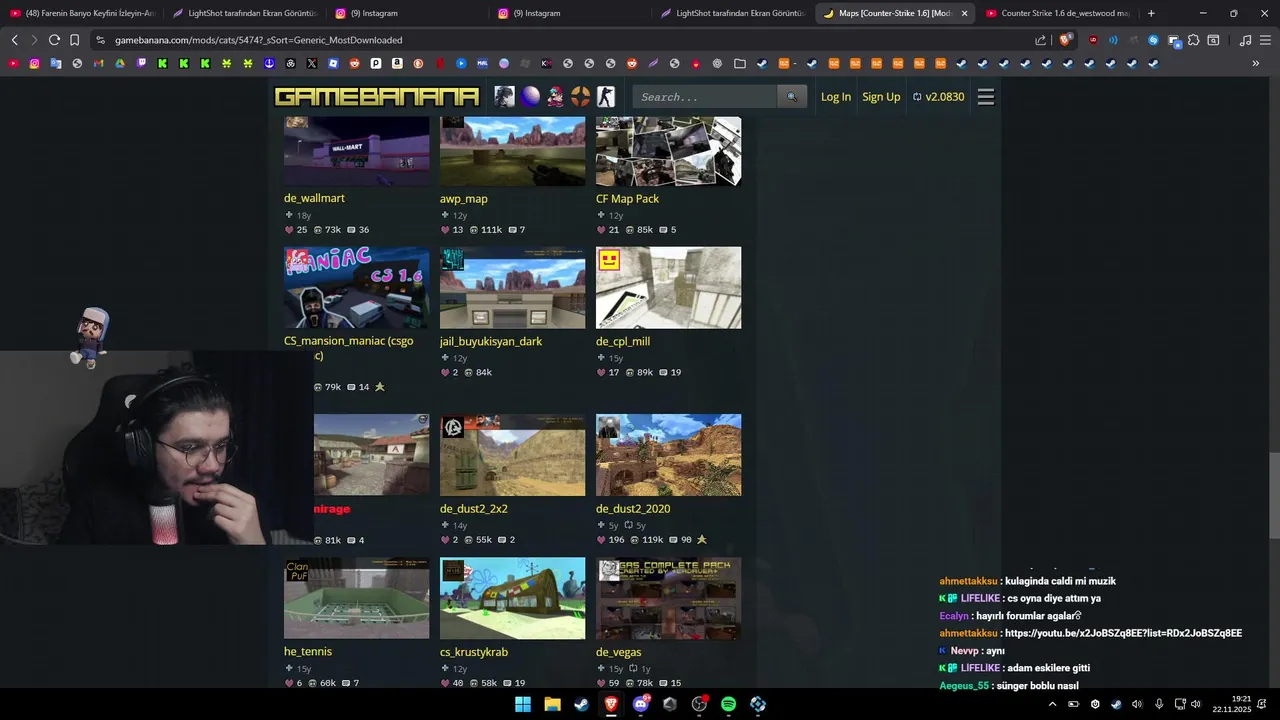The image size is (1280, 720).
Task: Open the de_wallmart map link
Action: (x=314, y=198)
